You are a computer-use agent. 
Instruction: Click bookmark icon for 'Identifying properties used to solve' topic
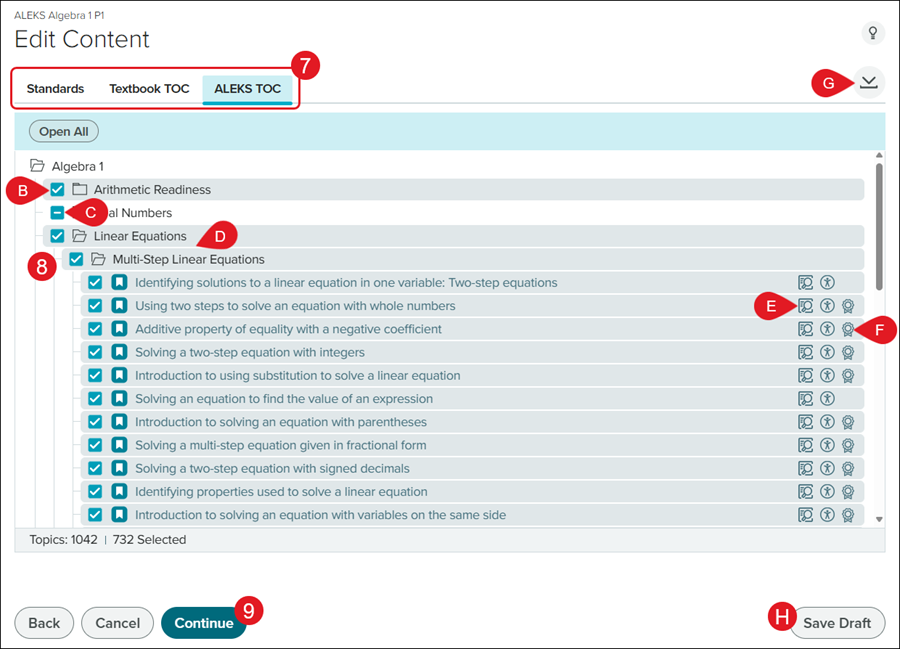pos(119,492)
